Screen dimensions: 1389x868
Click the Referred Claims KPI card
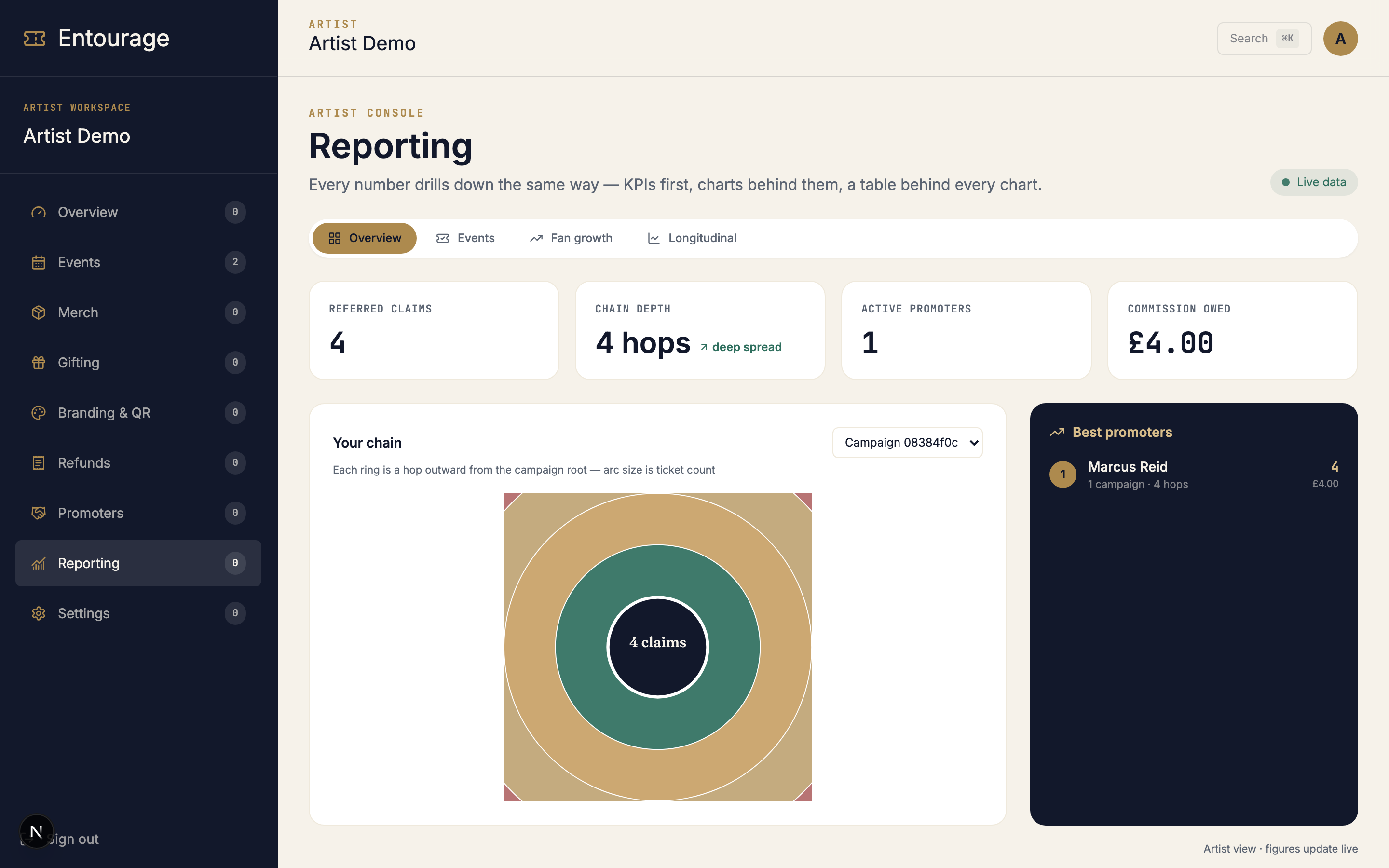coord(434,330)
